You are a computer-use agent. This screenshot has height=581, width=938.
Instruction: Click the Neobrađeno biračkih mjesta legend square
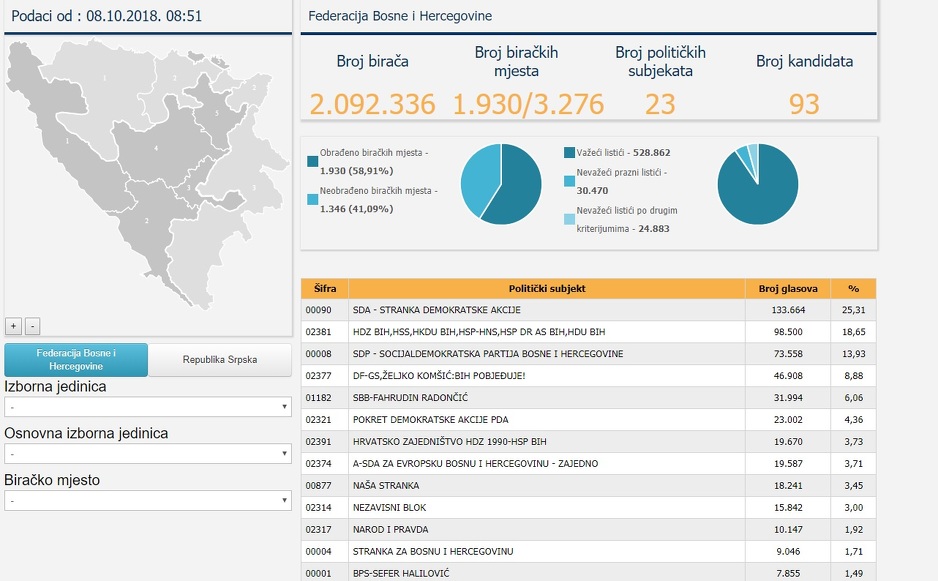tap(312, 199)
